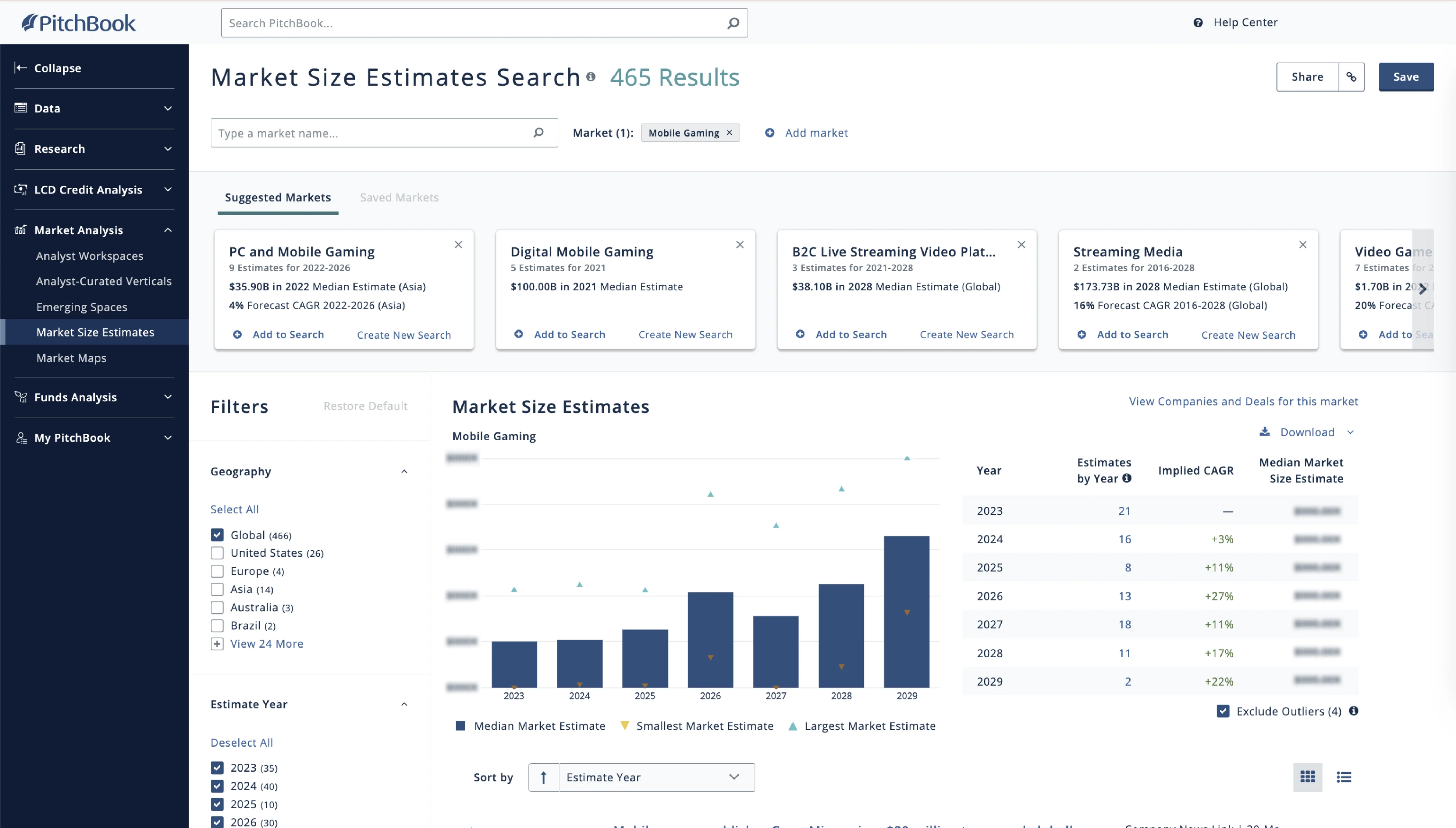
Task: Expand the Research sidebar chevron
Action: tap(168, 148)
